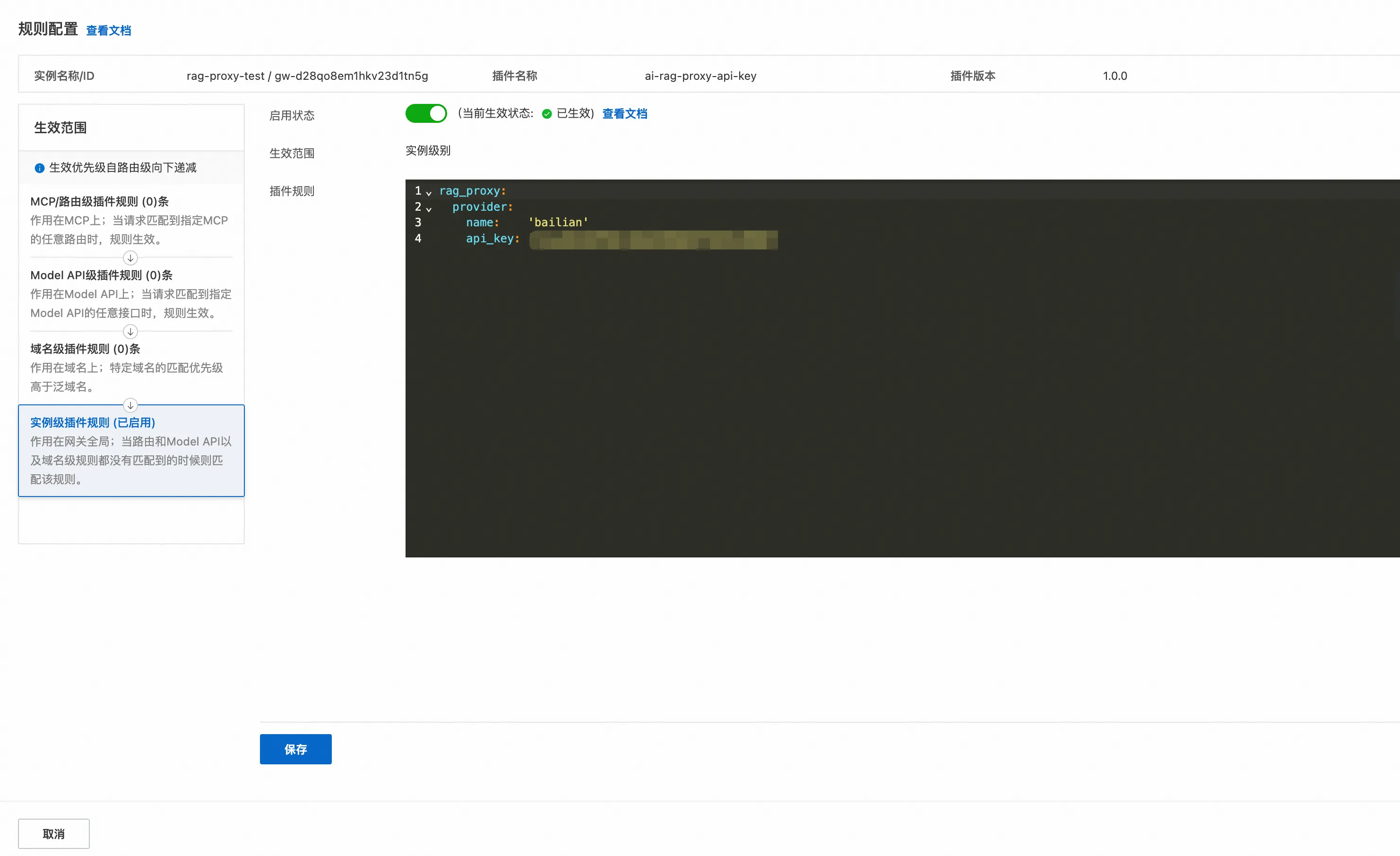Select Model API级插件规则 (0)条 scope
Viewport: 1400px width, 856px height.
(131, 294)
